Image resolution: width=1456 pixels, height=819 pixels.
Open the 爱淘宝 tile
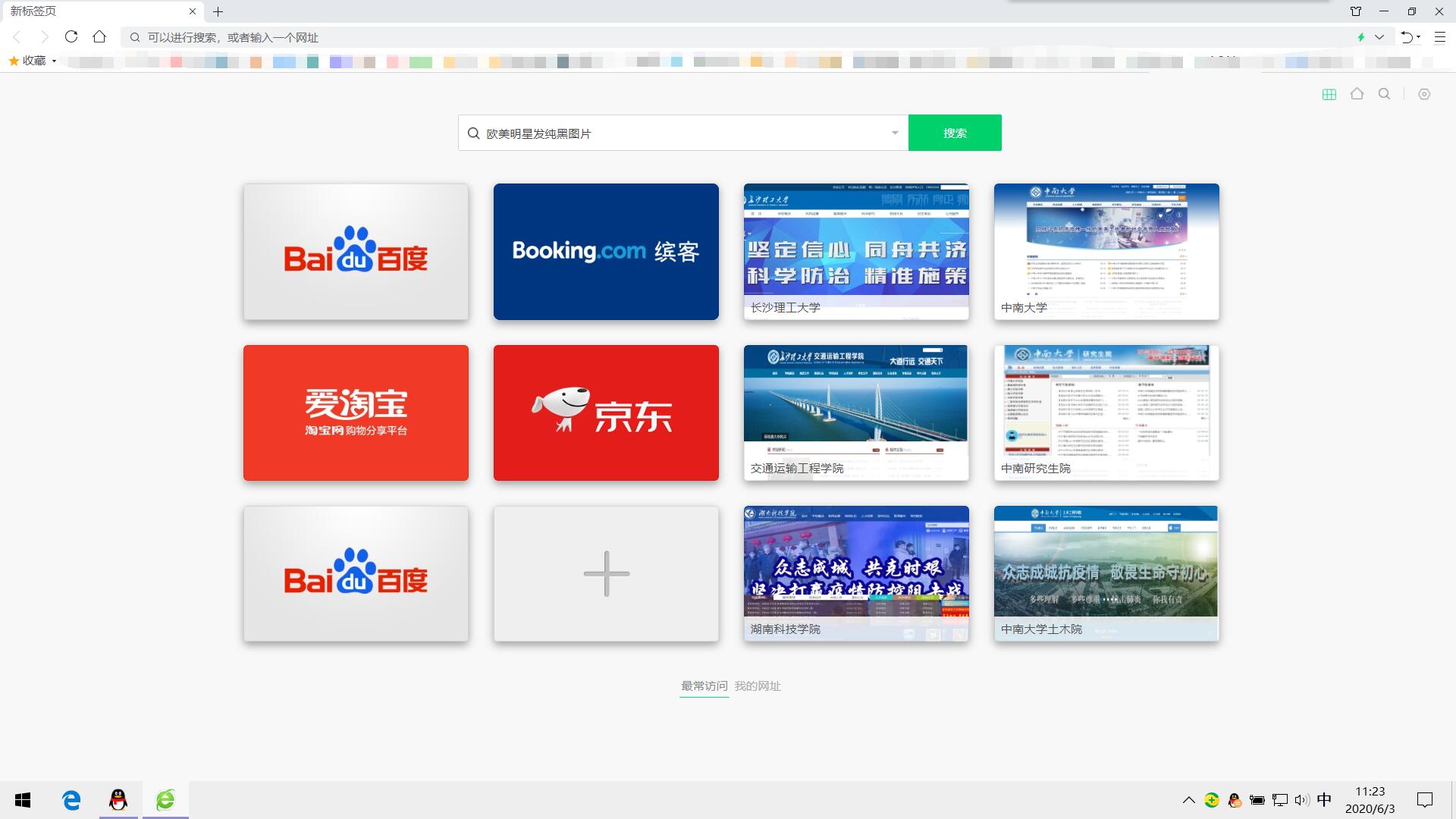[x=356, y=413]
